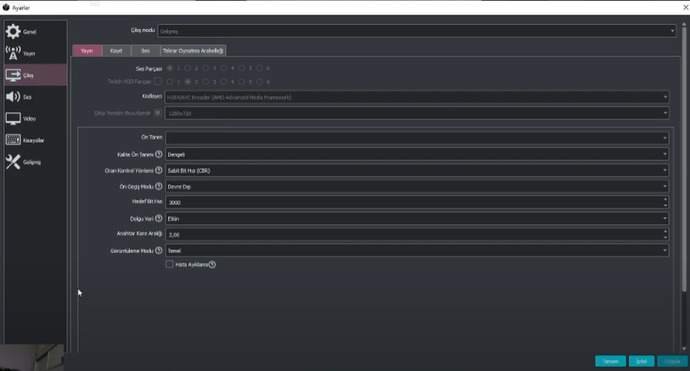The height and width of the screenshot is (371, 690).
Task: Click the scrollbar down arrow
Action: 684,349
